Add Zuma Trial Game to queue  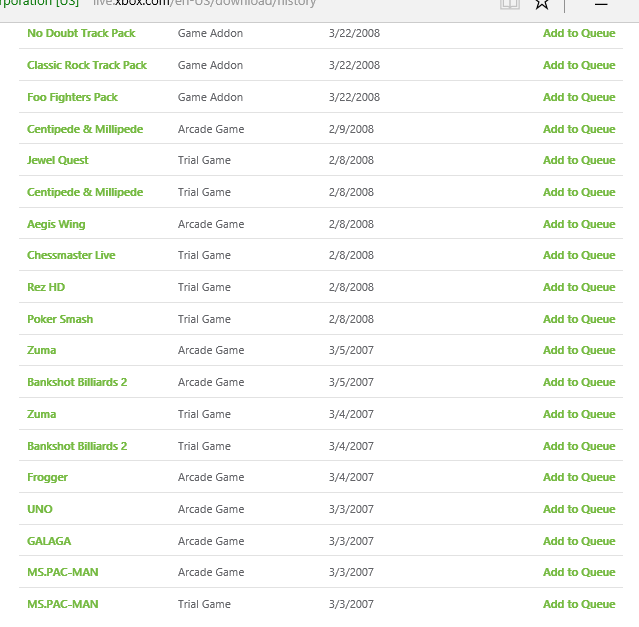(579, 414)
